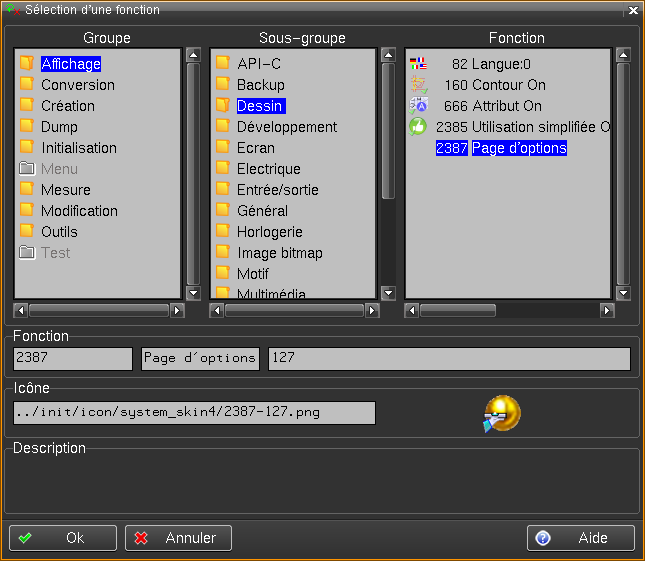Select function 160 Contour On

pos(495,85)
